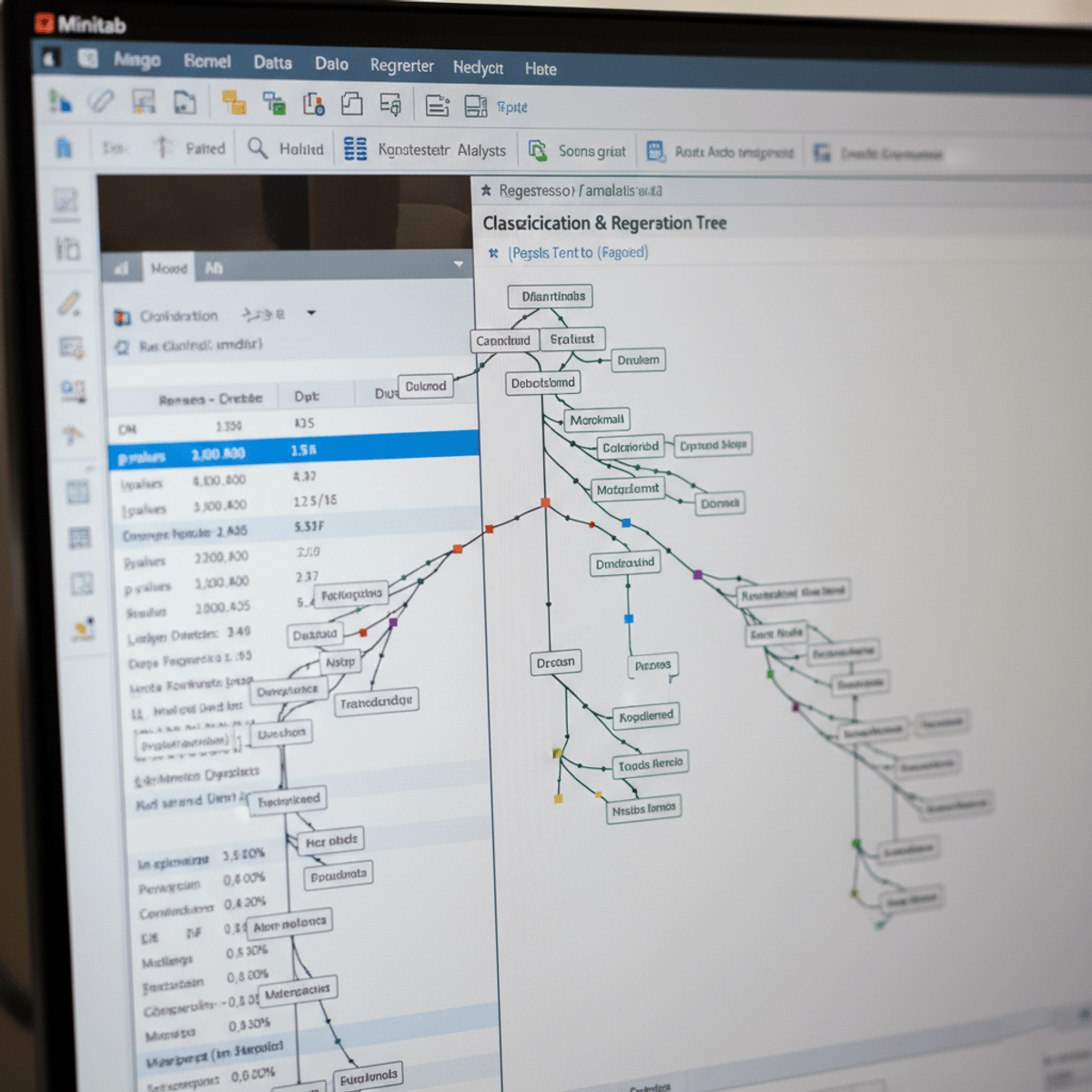1092x1092 pixels.
Task: Select the Kogdlerred tree node
Action: [647, 716]
